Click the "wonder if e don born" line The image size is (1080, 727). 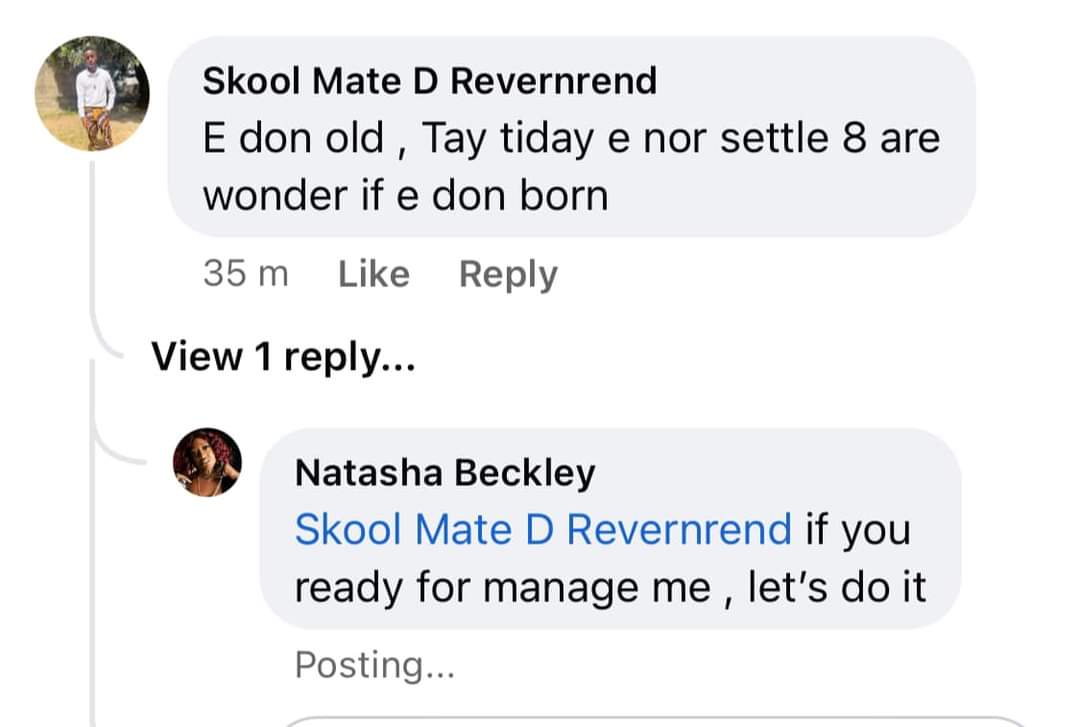pos(405,195)
